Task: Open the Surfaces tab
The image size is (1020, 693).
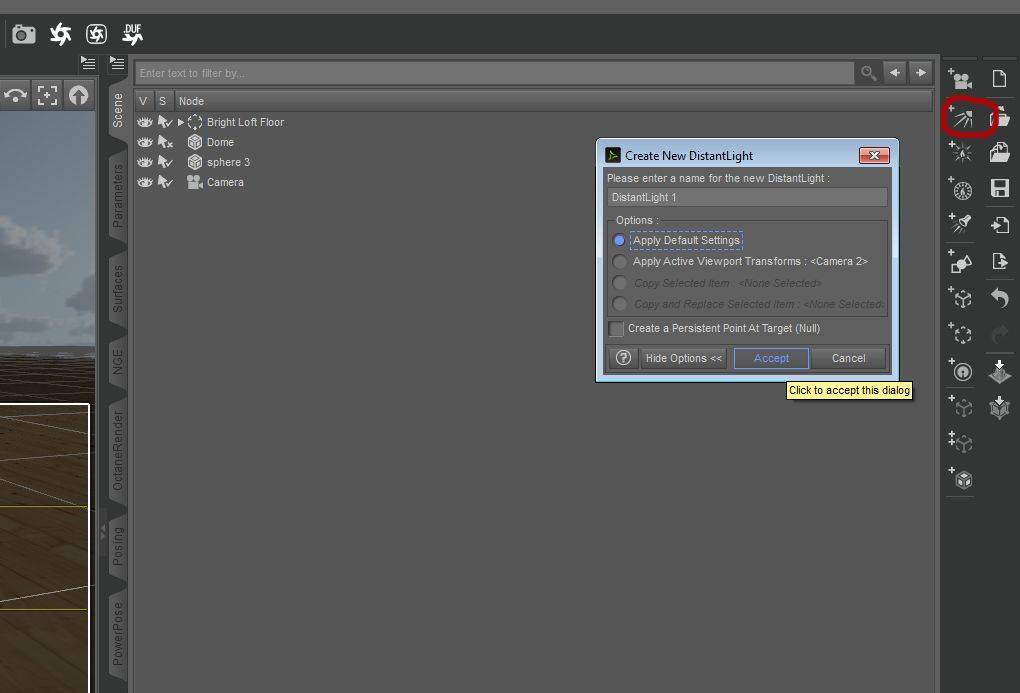Action: [x=118, y=288]
